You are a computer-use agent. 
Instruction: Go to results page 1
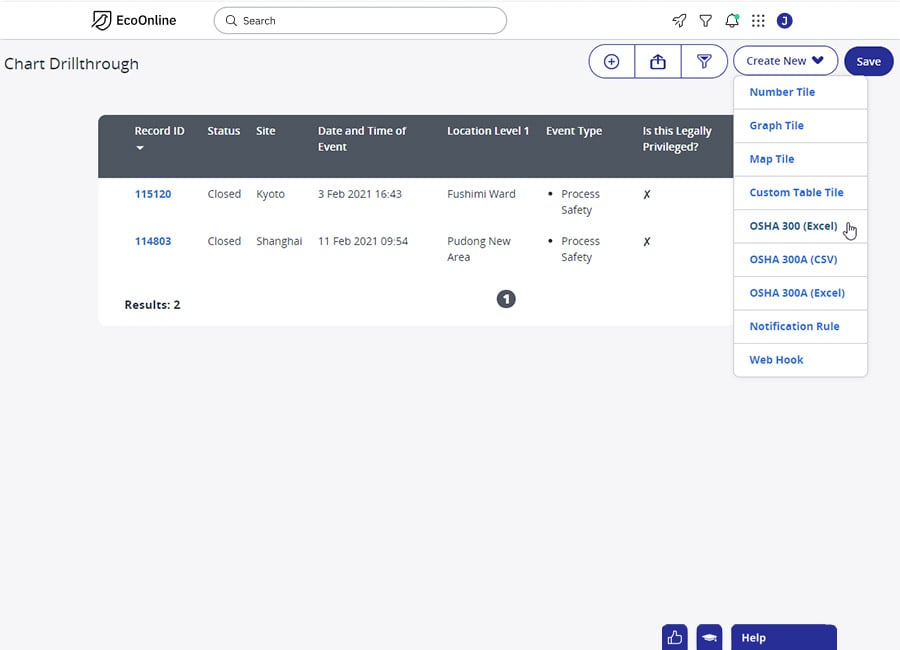(506, 299)
